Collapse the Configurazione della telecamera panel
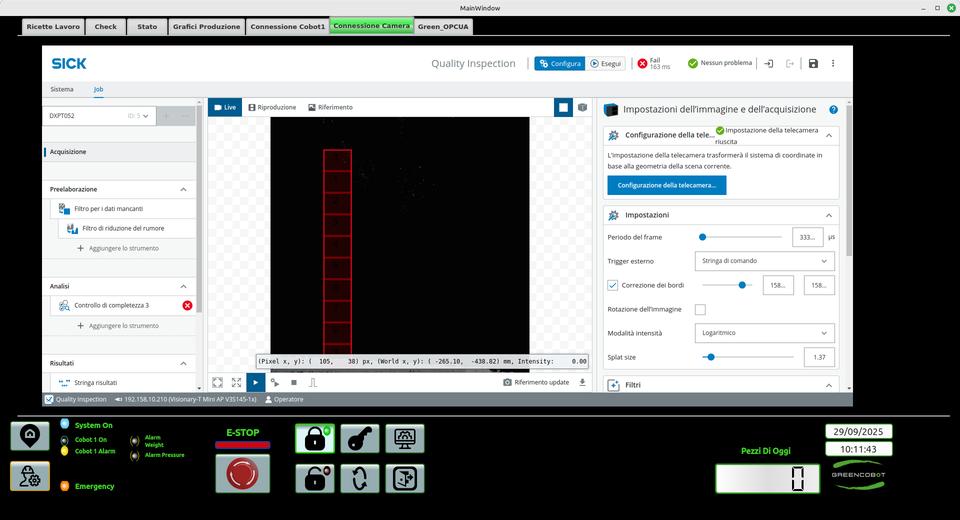The height and width of the screenshot is (520, 960). (829, 135)
